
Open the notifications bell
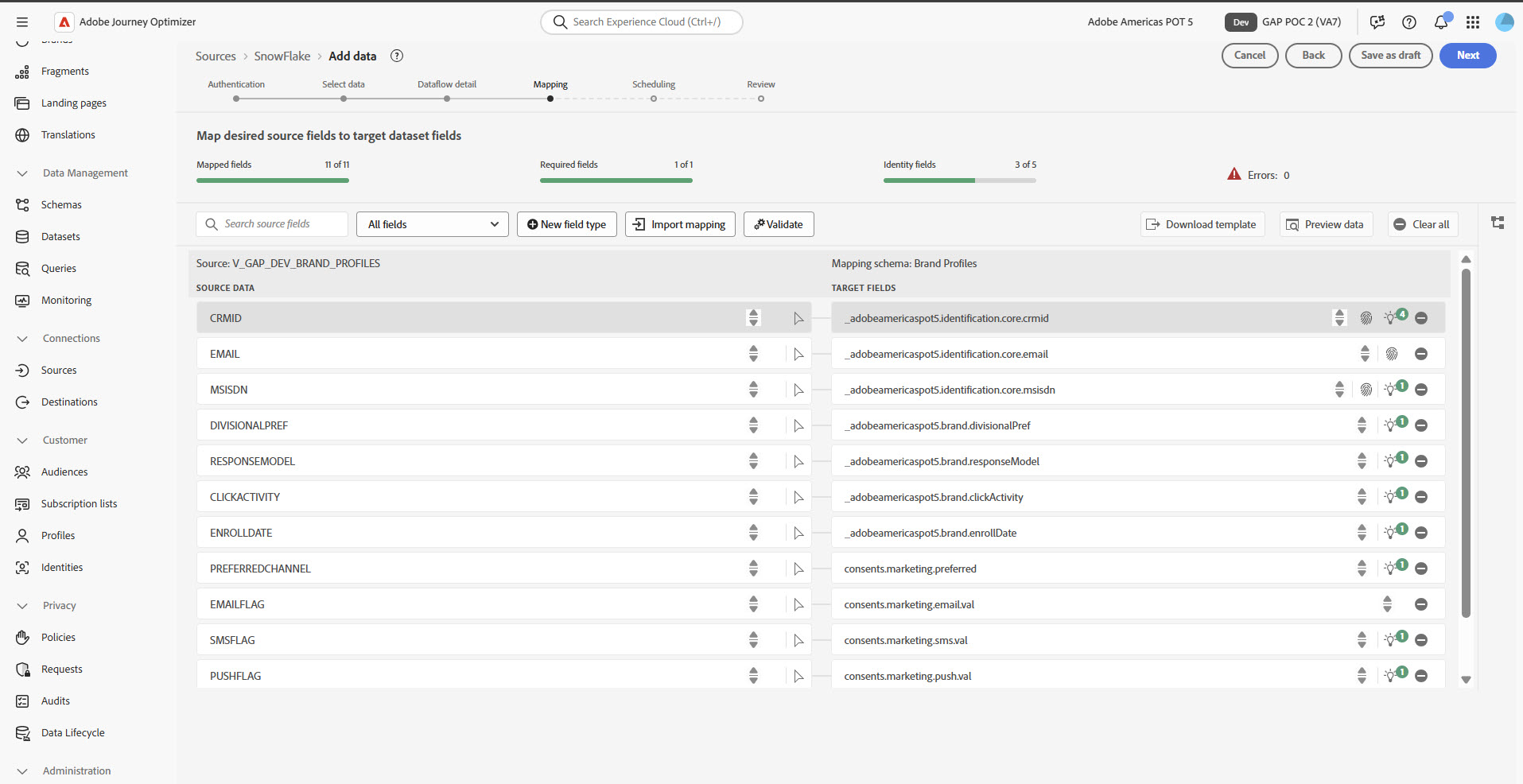[1441, 22]
